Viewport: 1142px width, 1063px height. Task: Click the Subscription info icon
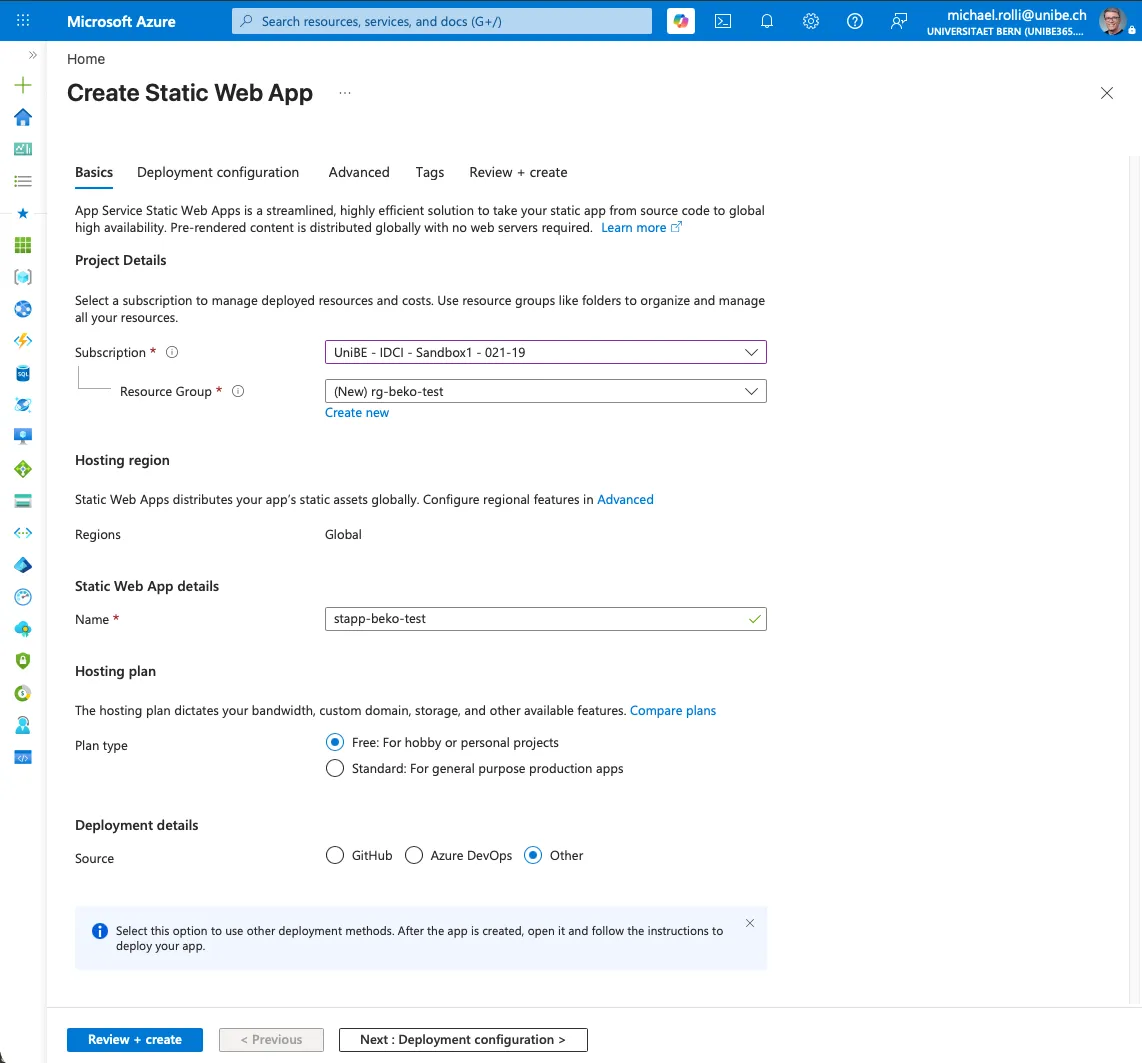pos(172,352)
